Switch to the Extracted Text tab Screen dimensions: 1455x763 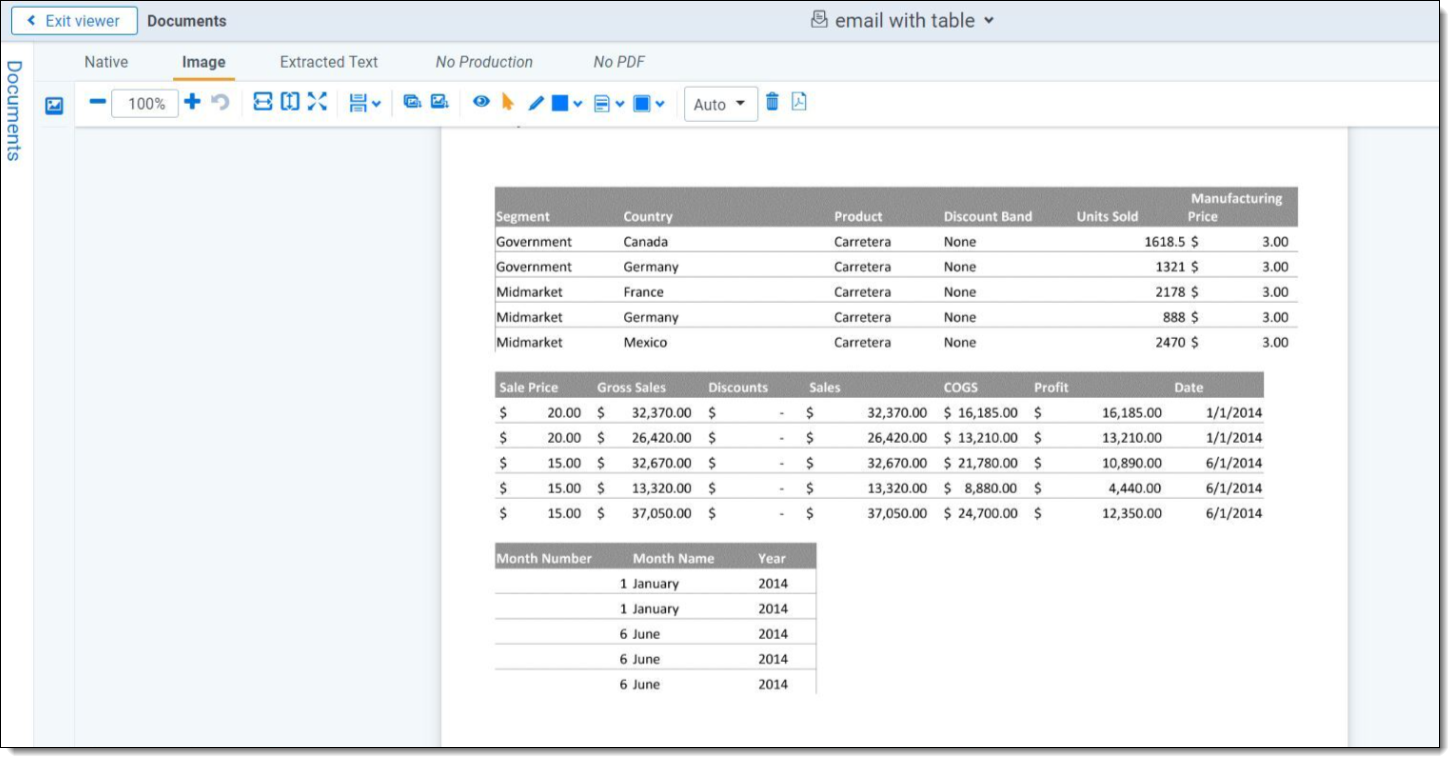(328, 62)
